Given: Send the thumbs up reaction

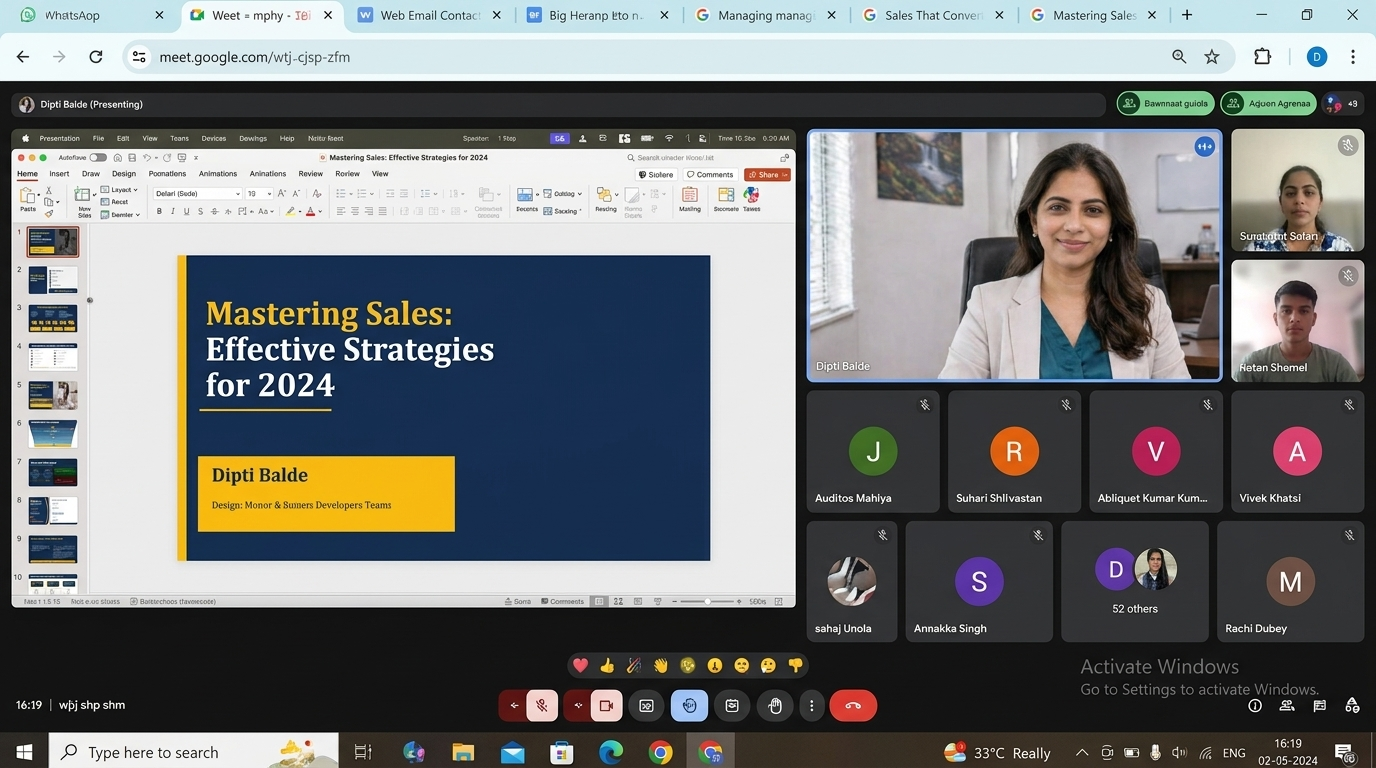Looking at the screenshot, I should 607,666.
